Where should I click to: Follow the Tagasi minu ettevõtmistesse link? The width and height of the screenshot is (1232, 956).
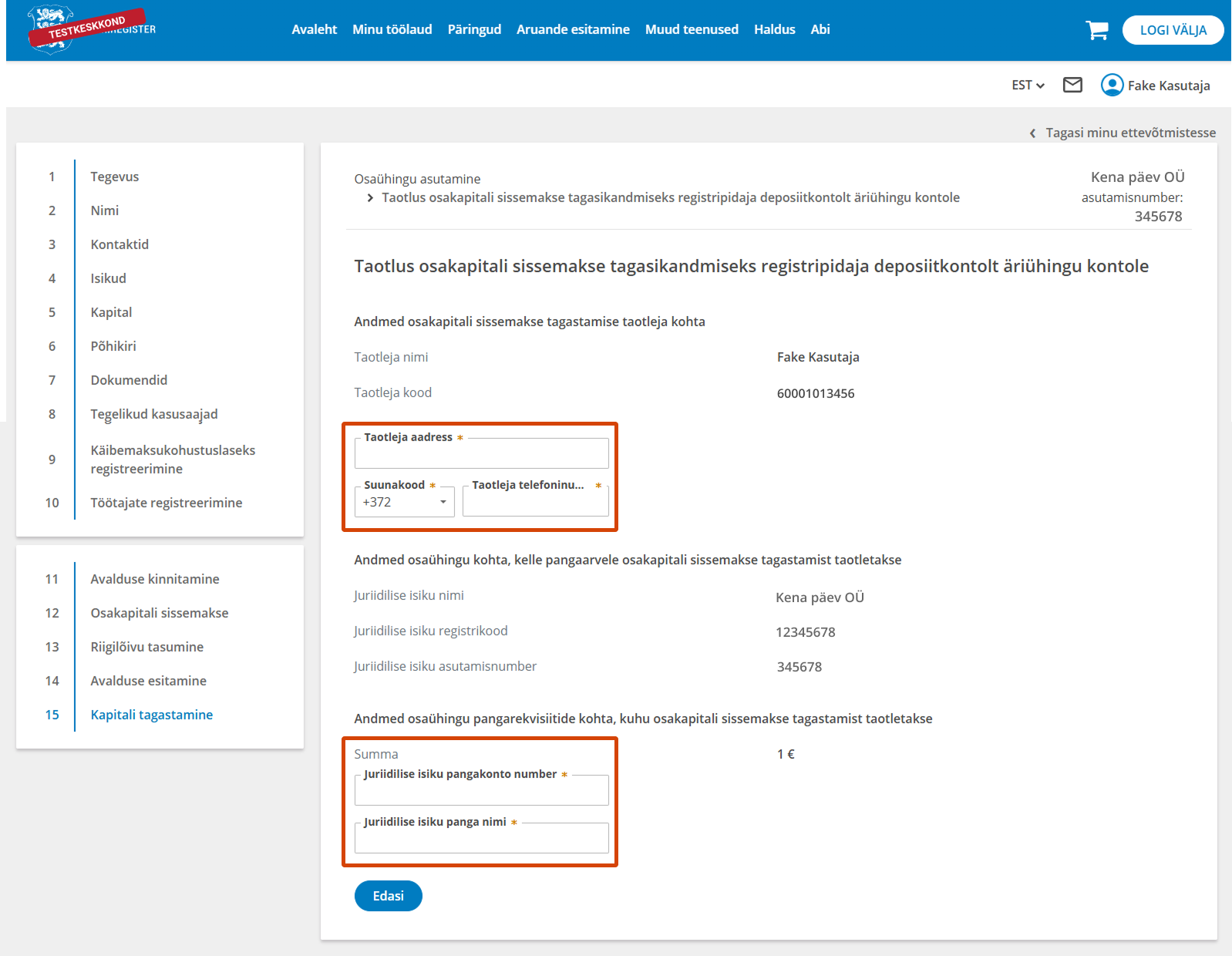1130,133
